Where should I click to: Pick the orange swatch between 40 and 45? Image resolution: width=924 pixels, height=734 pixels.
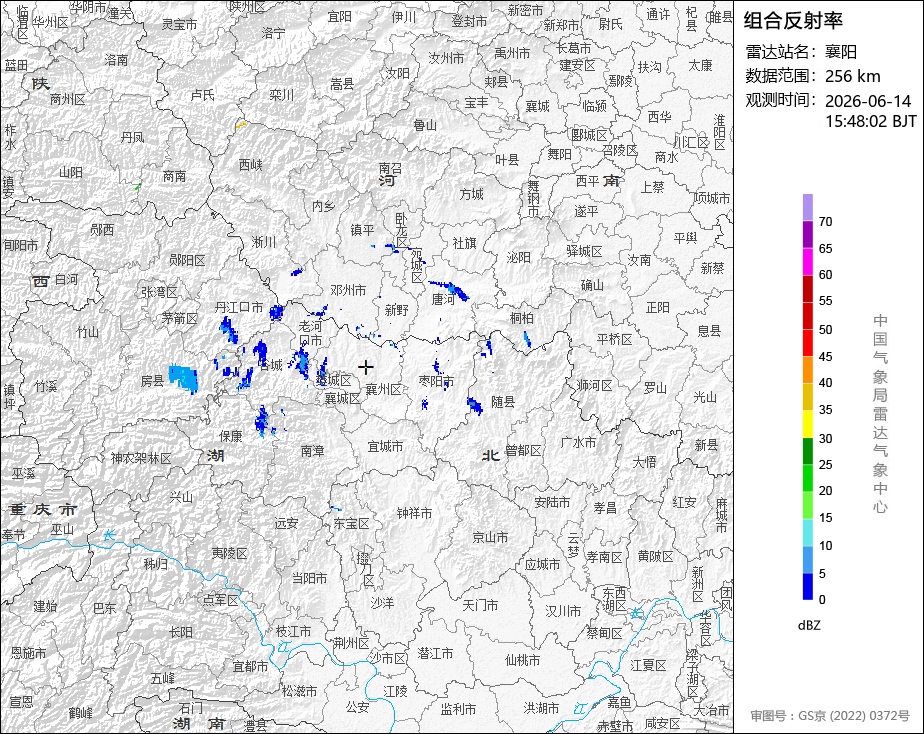pyautogui.click(x=808, y=370)
